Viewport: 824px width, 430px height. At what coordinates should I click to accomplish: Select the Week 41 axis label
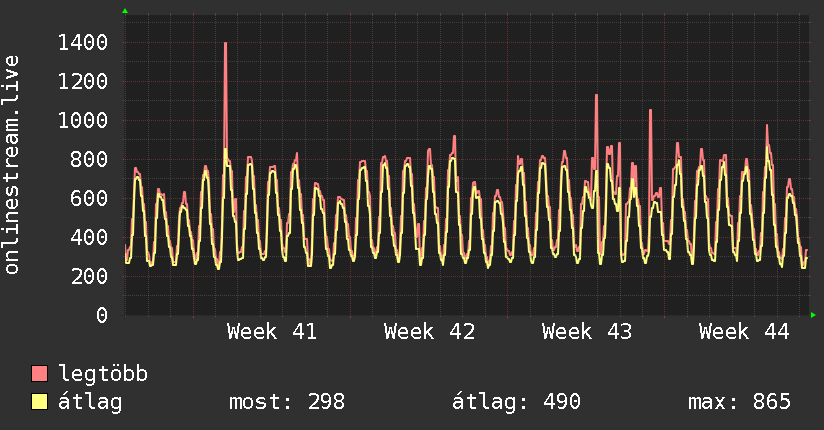pyautogui.click(x=272, y=332)
